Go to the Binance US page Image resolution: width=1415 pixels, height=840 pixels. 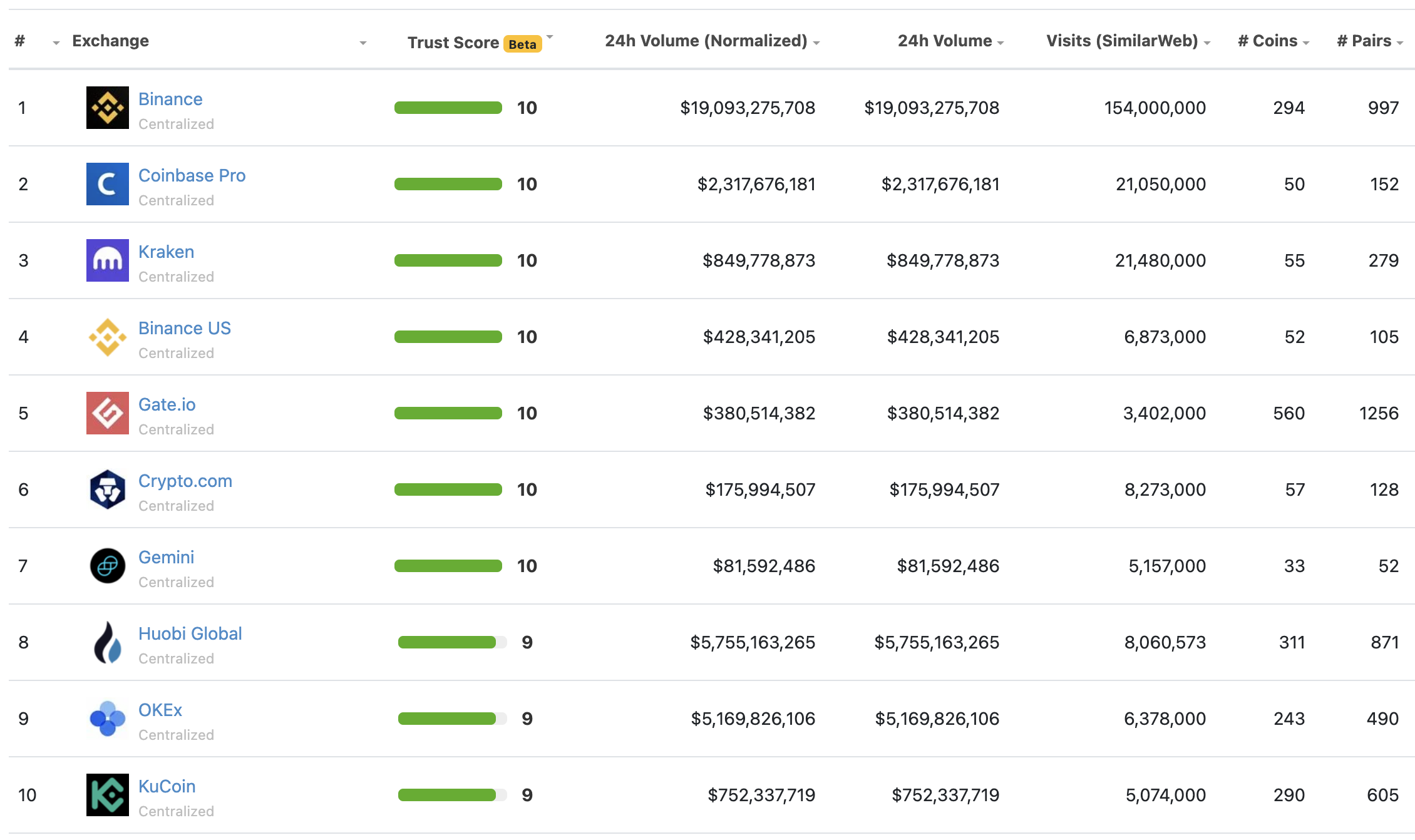185,328
